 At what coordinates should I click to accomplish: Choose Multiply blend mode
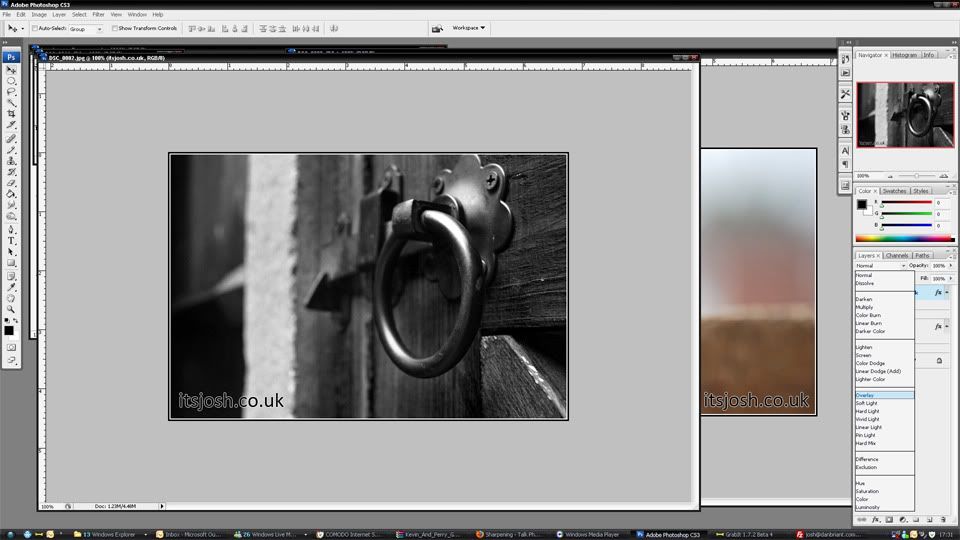click(x=884, y=307)
